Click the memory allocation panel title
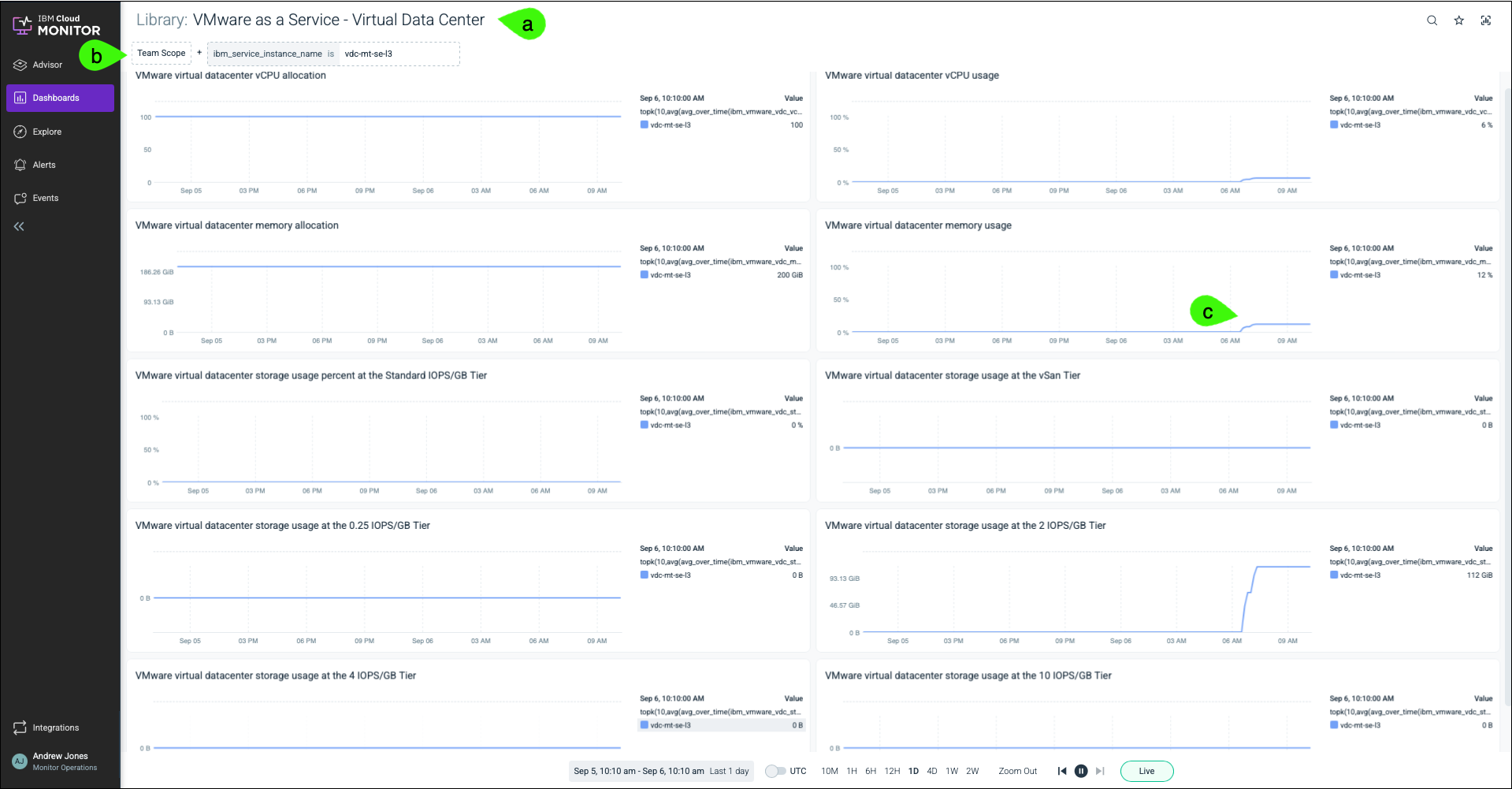Viewport: 1512px width, 789px height. pos(236,225)
